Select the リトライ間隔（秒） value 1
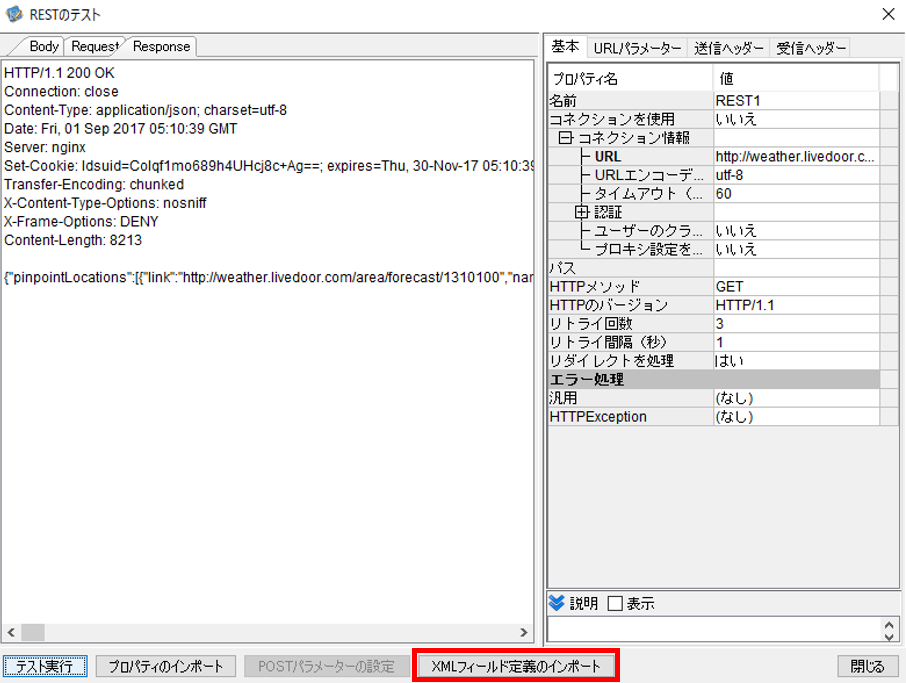This screenshot has height=683, width=906. click(x=796, y=342)
